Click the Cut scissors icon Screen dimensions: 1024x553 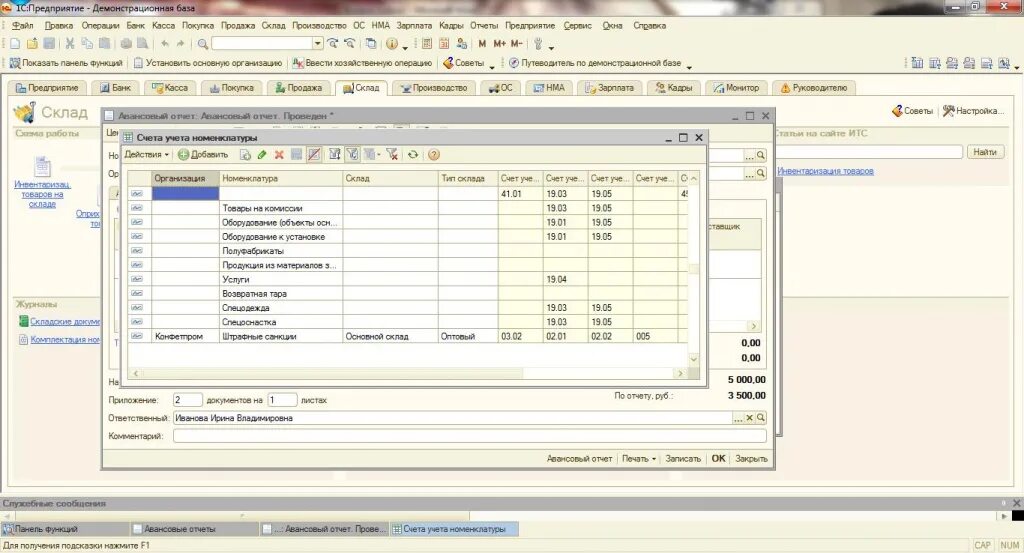pos(70,44)
